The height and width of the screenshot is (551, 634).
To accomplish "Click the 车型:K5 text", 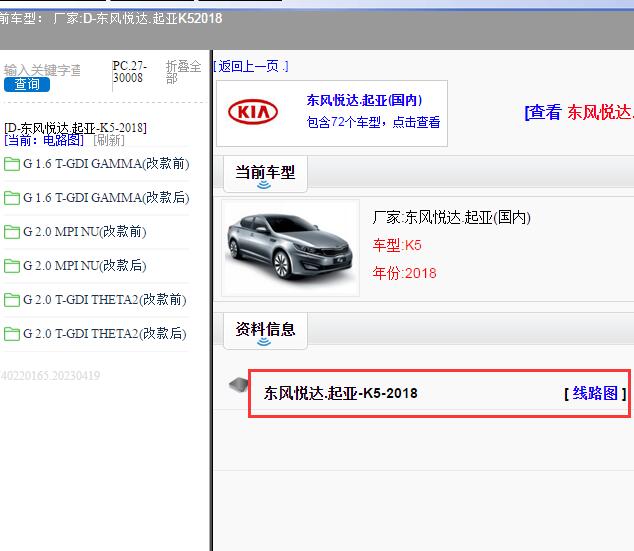I will tap(397, 245).
